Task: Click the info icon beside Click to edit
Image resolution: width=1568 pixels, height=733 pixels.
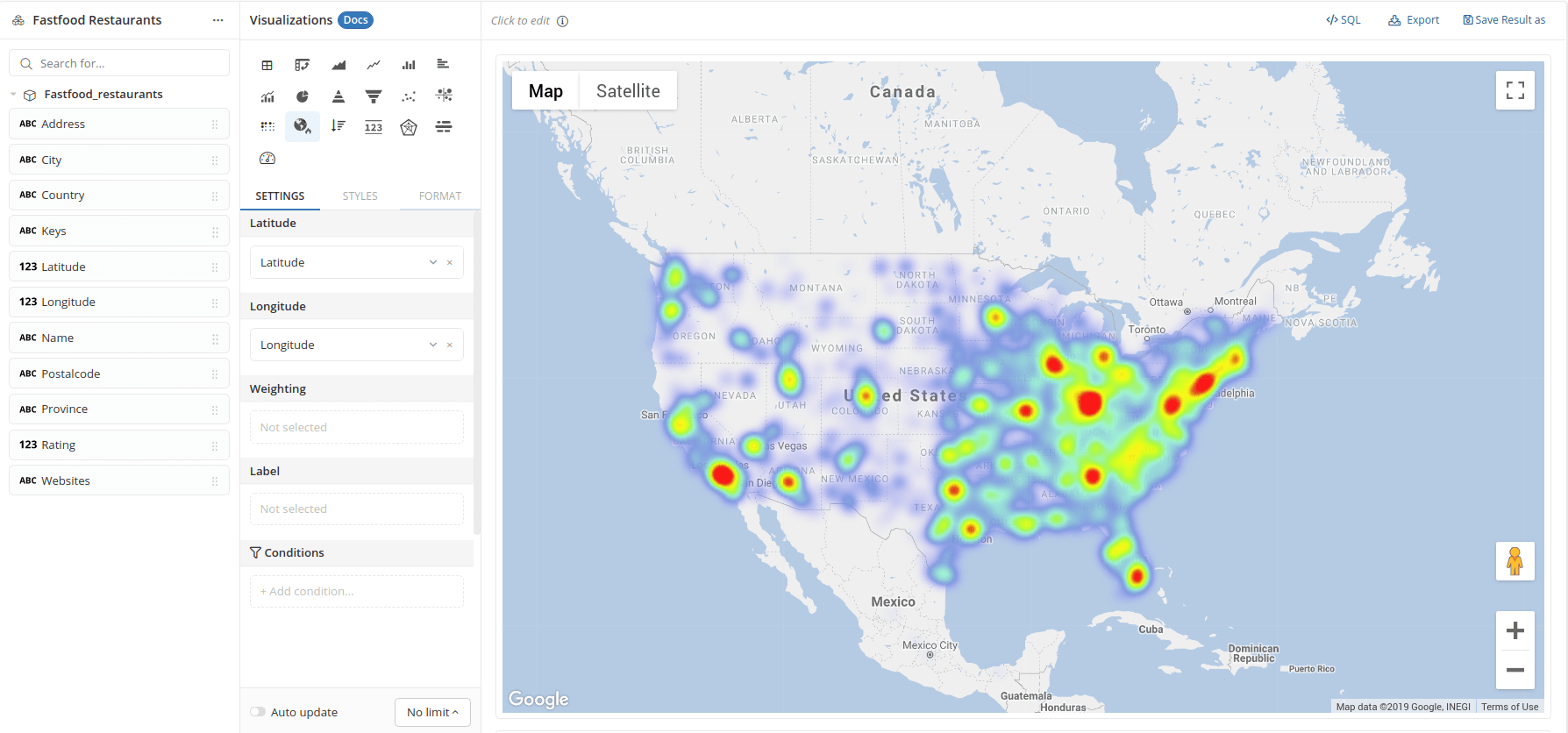Action: 563,21
